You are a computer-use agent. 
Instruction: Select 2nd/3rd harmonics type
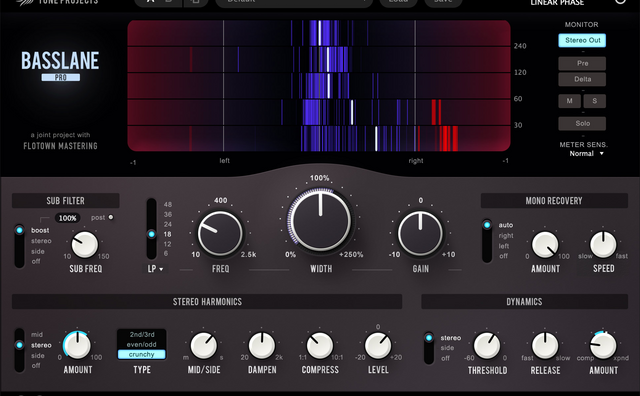(x=142, y=334)
